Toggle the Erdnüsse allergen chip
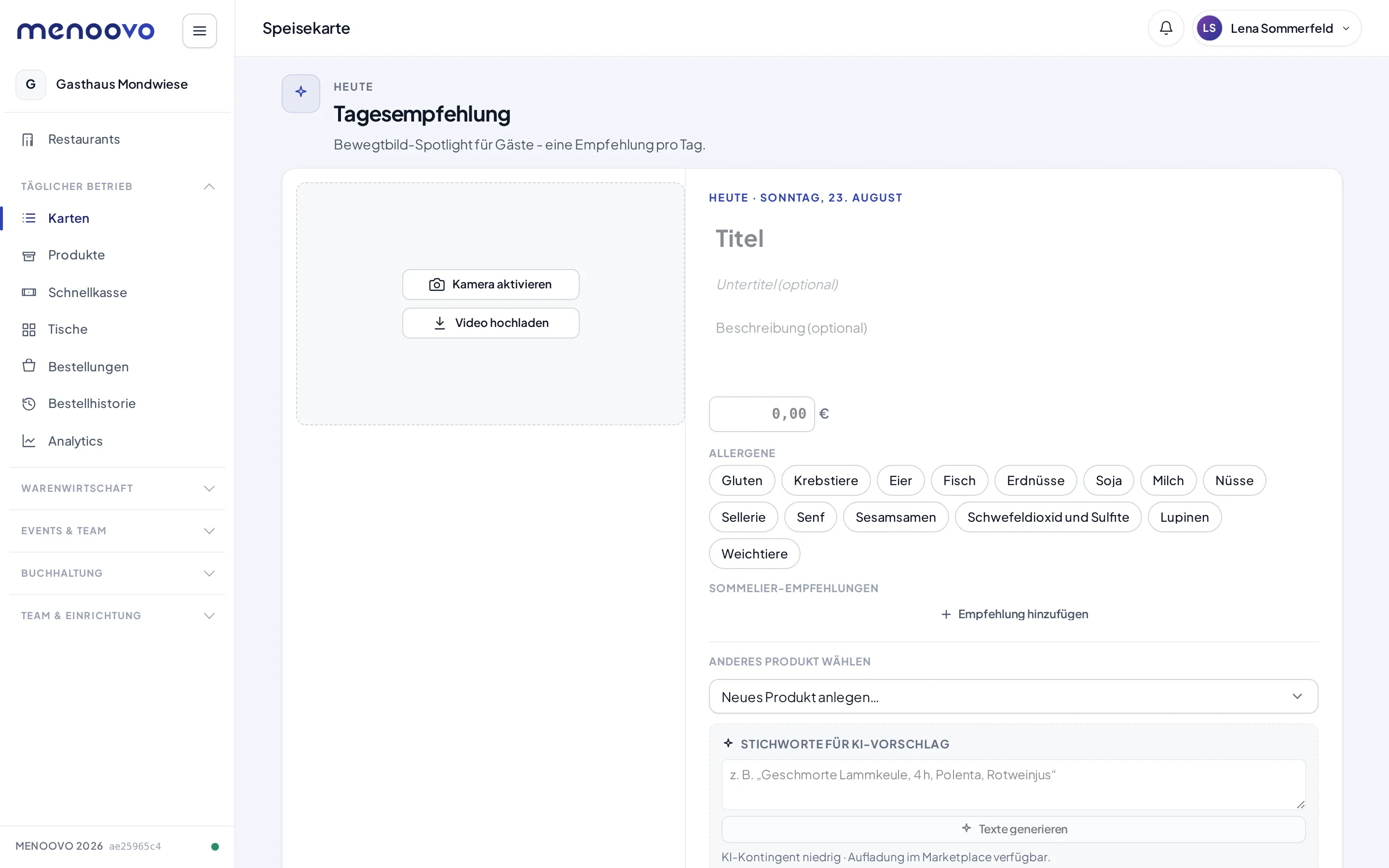1389x868 pixels. click(1035, 480)
